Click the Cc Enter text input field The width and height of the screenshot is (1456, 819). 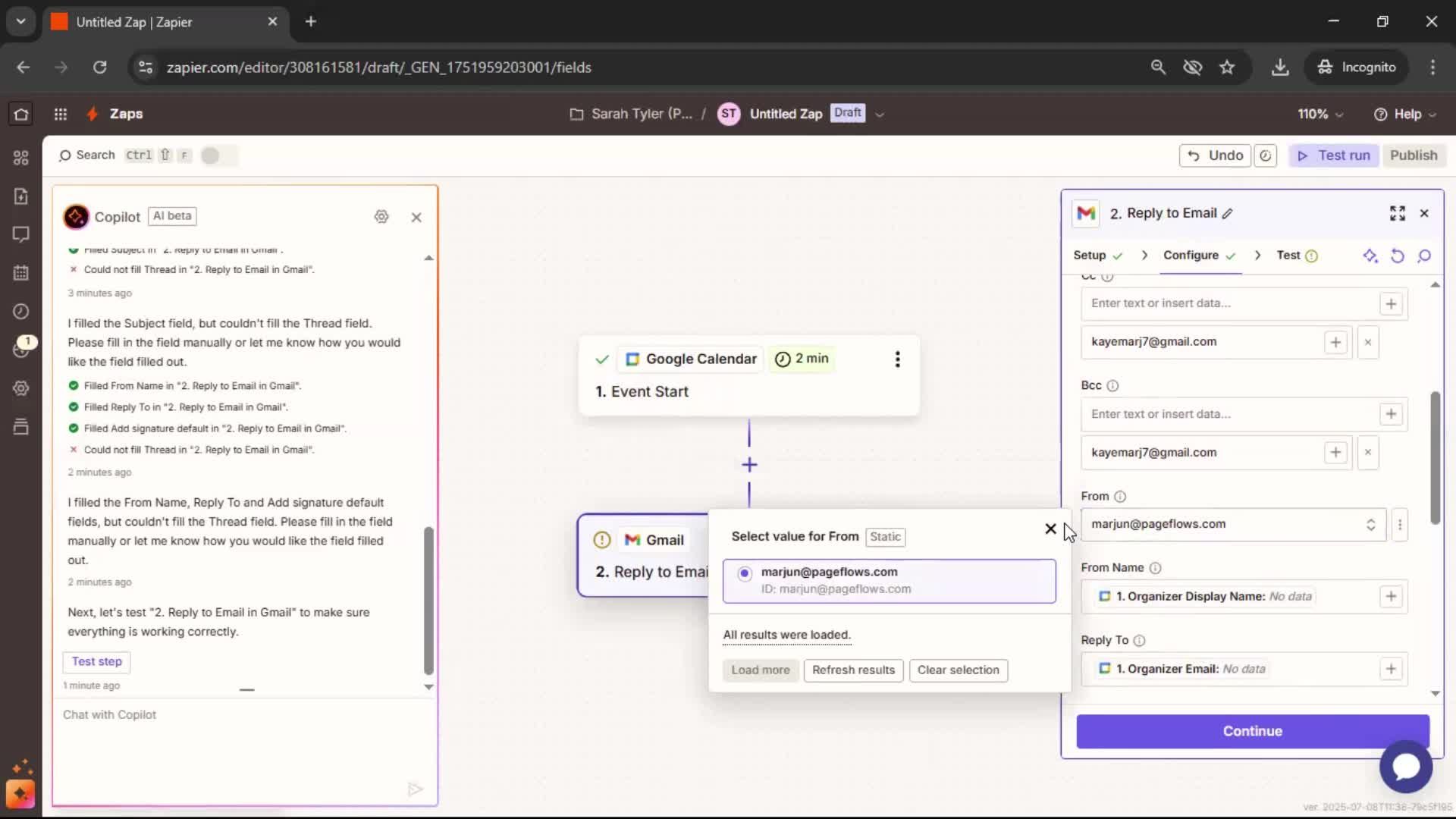click(1228, 304)
